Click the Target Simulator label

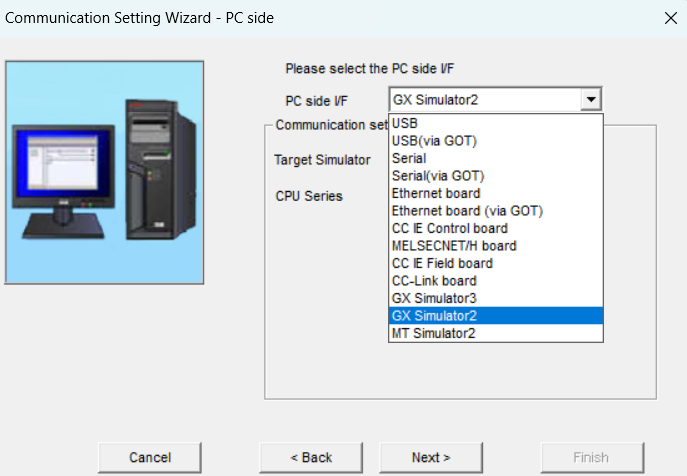pos(322,160)
